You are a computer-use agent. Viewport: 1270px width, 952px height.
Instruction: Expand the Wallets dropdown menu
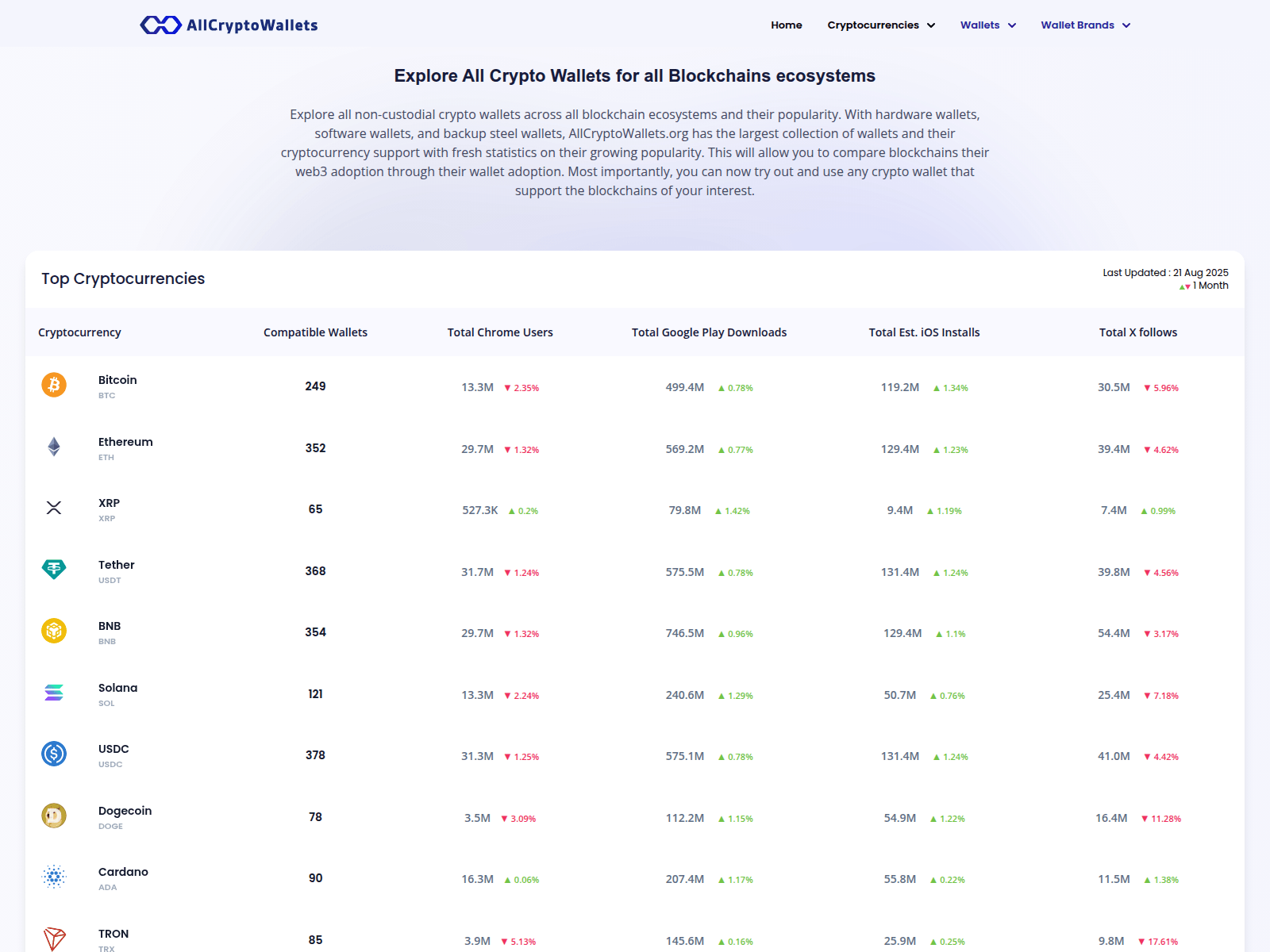point(988,25)
